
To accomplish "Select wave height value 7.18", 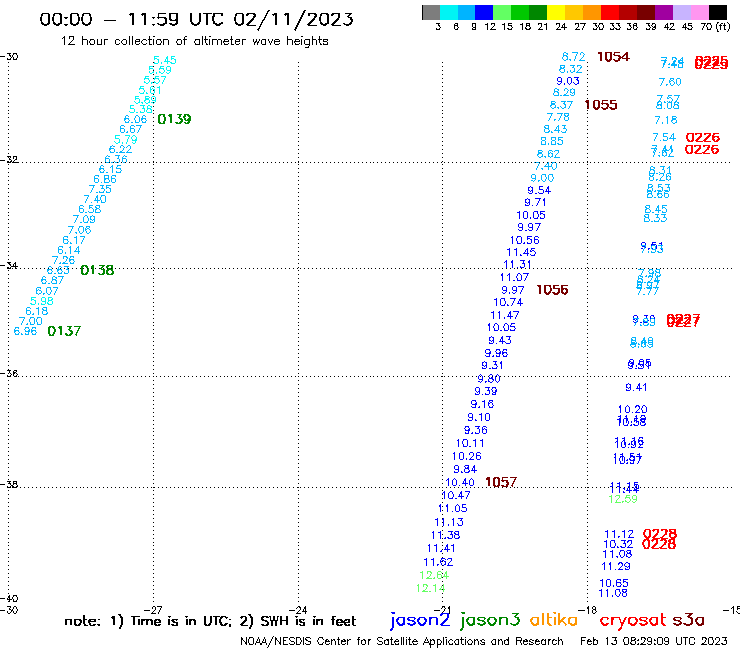I will (666, 120).
